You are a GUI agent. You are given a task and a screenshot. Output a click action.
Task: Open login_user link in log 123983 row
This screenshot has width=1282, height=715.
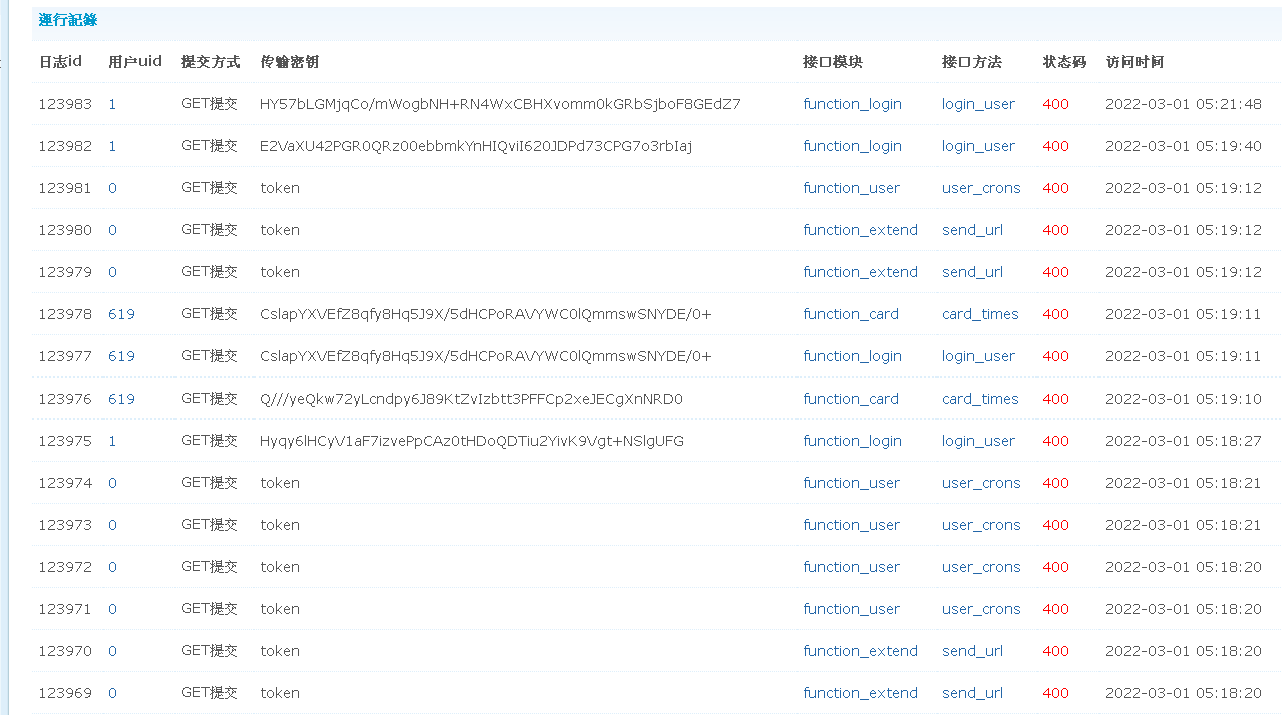point(978,104)
